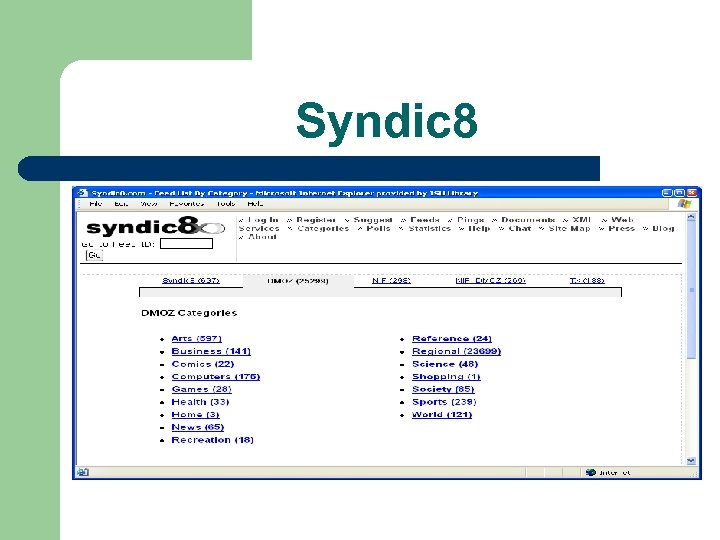Viewport: 720px width, 540px height.
Task: Open the Society (85) category
Action: tap(443, 389)
